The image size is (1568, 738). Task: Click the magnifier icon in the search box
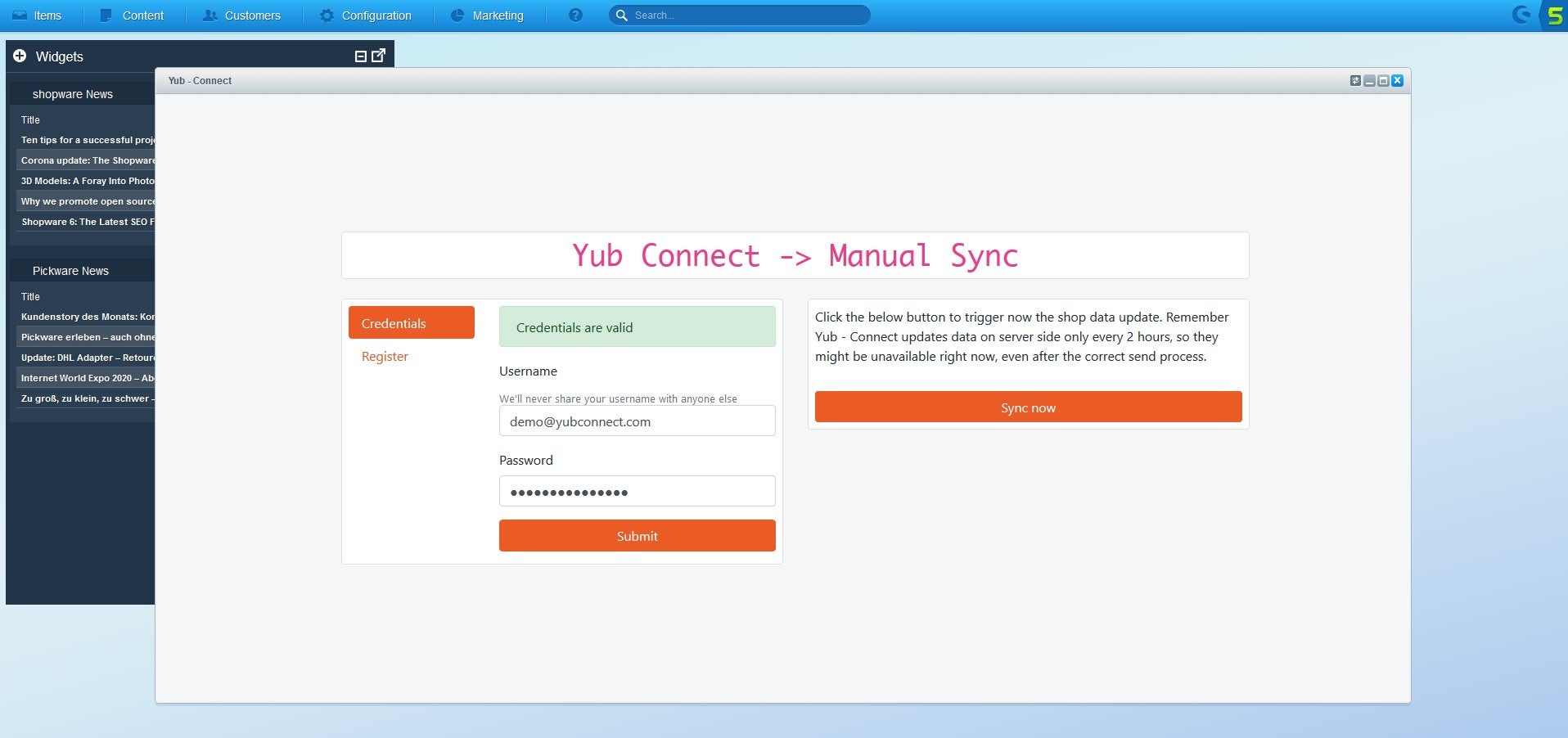(x=622, y=16)
